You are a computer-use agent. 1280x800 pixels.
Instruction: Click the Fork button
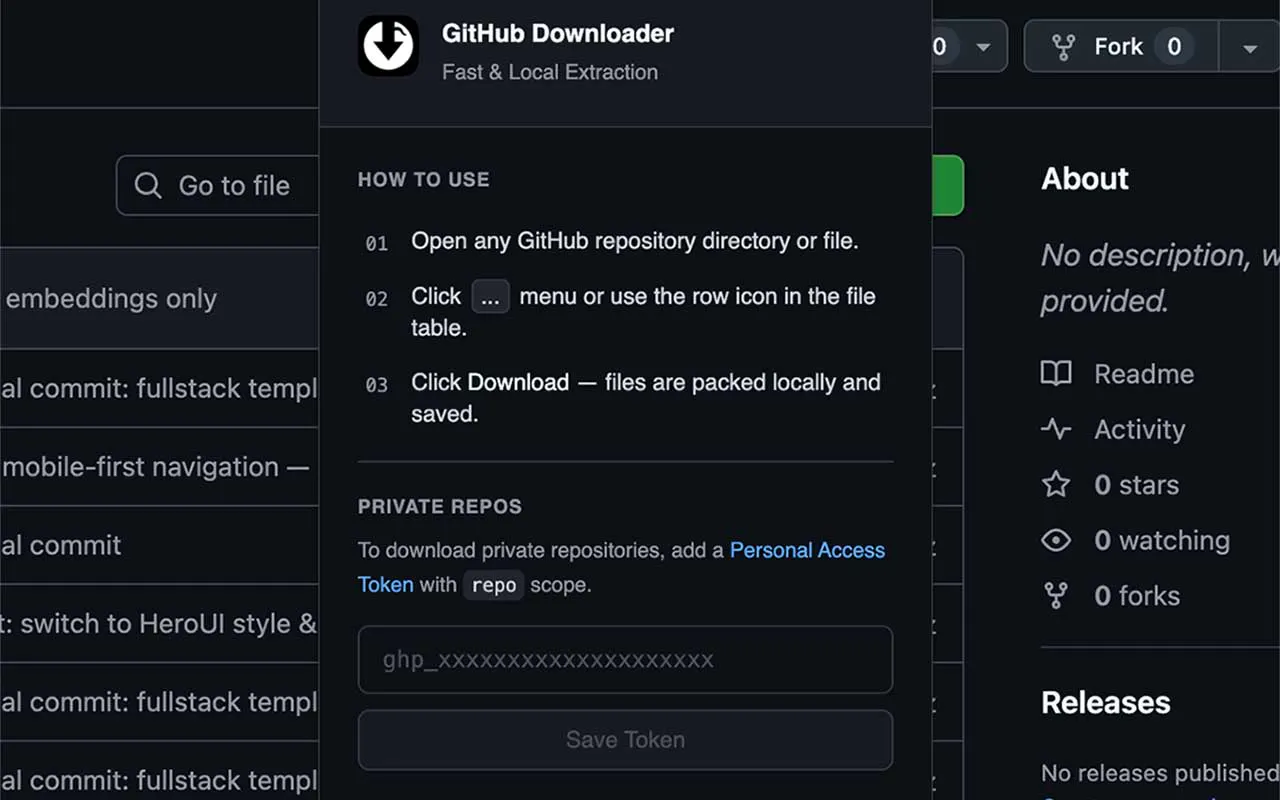(x=1121, y=47)
